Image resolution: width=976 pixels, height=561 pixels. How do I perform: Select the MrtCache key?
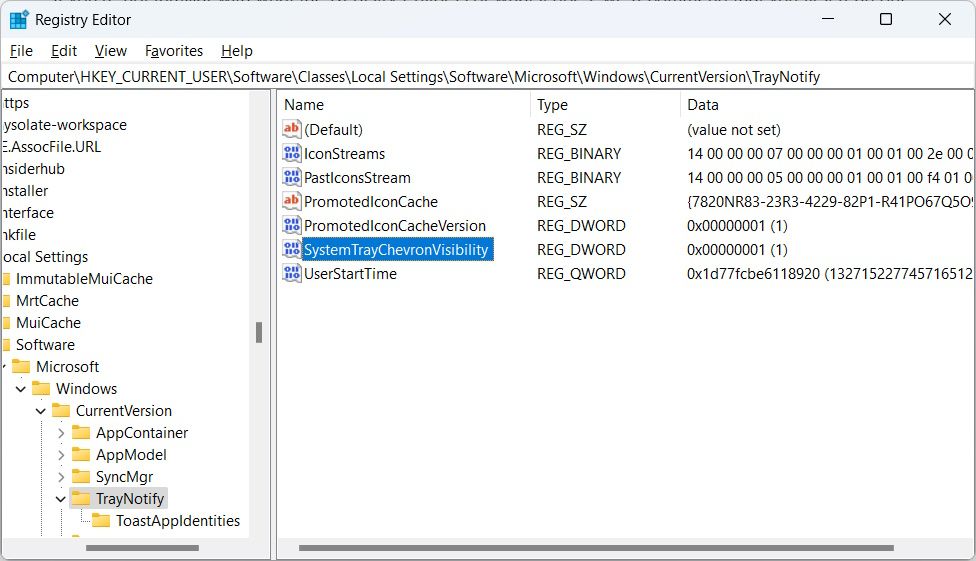point(47,301)
